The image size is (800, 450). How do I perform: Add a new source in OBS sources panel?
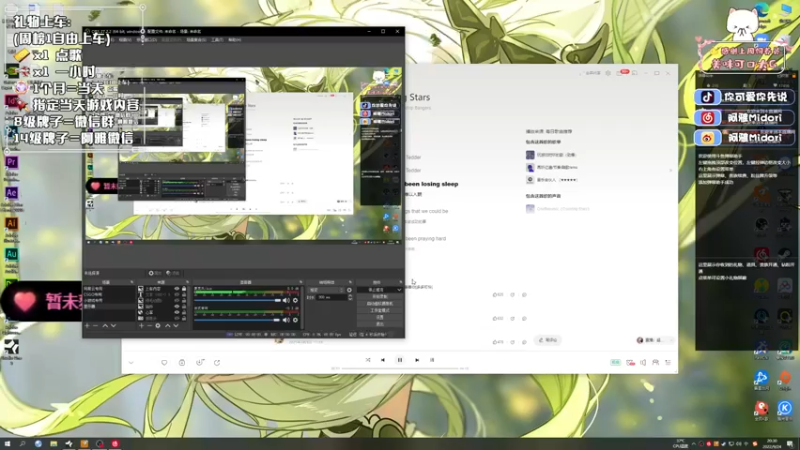[141, 326]
